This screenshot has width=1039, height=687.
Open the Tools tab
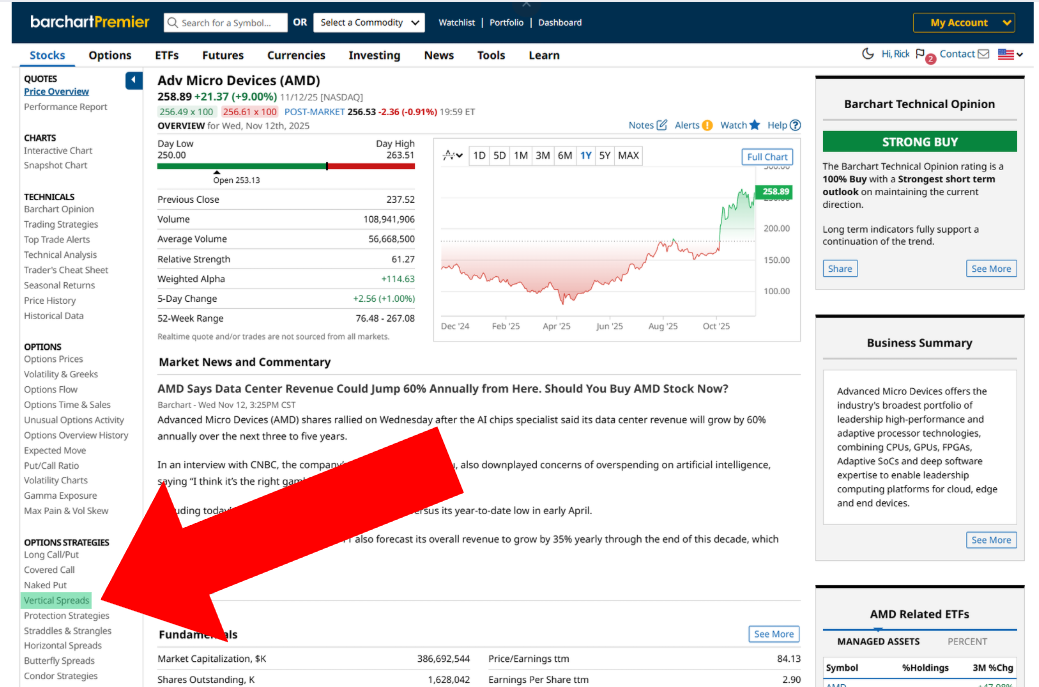(x=491, y=56)
